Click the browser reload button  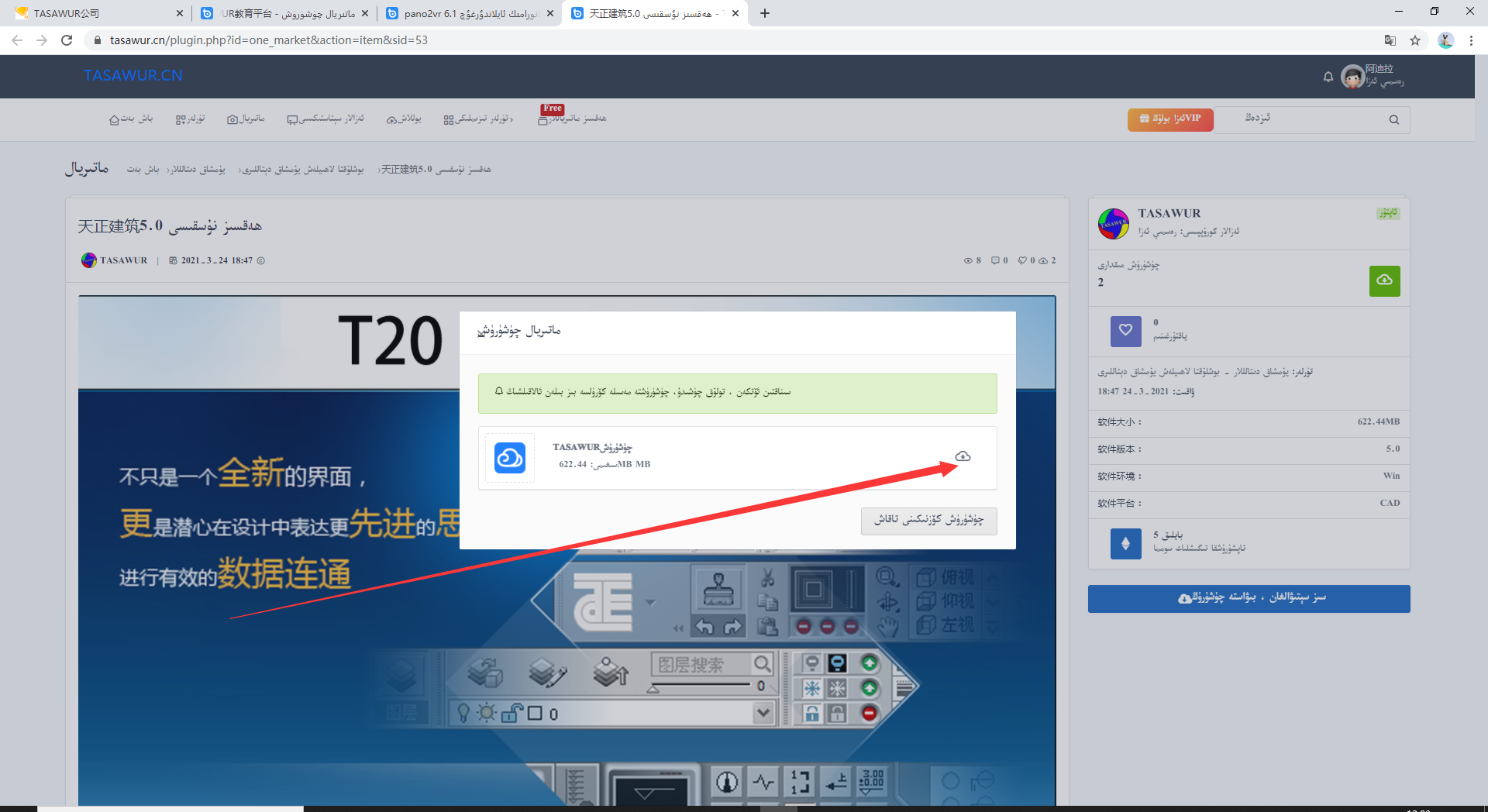[x=67, y=40]
